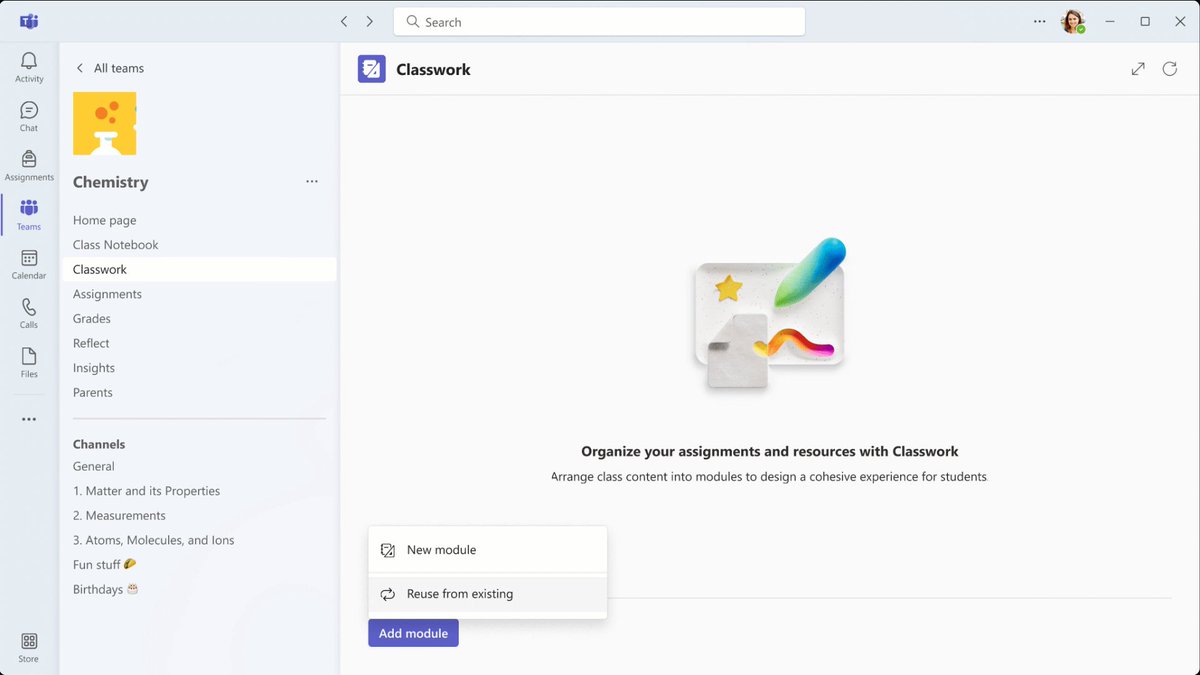Open Chemistry team more options ellipsis
The image size is (1200, 675).
click(x=312, y=182)
